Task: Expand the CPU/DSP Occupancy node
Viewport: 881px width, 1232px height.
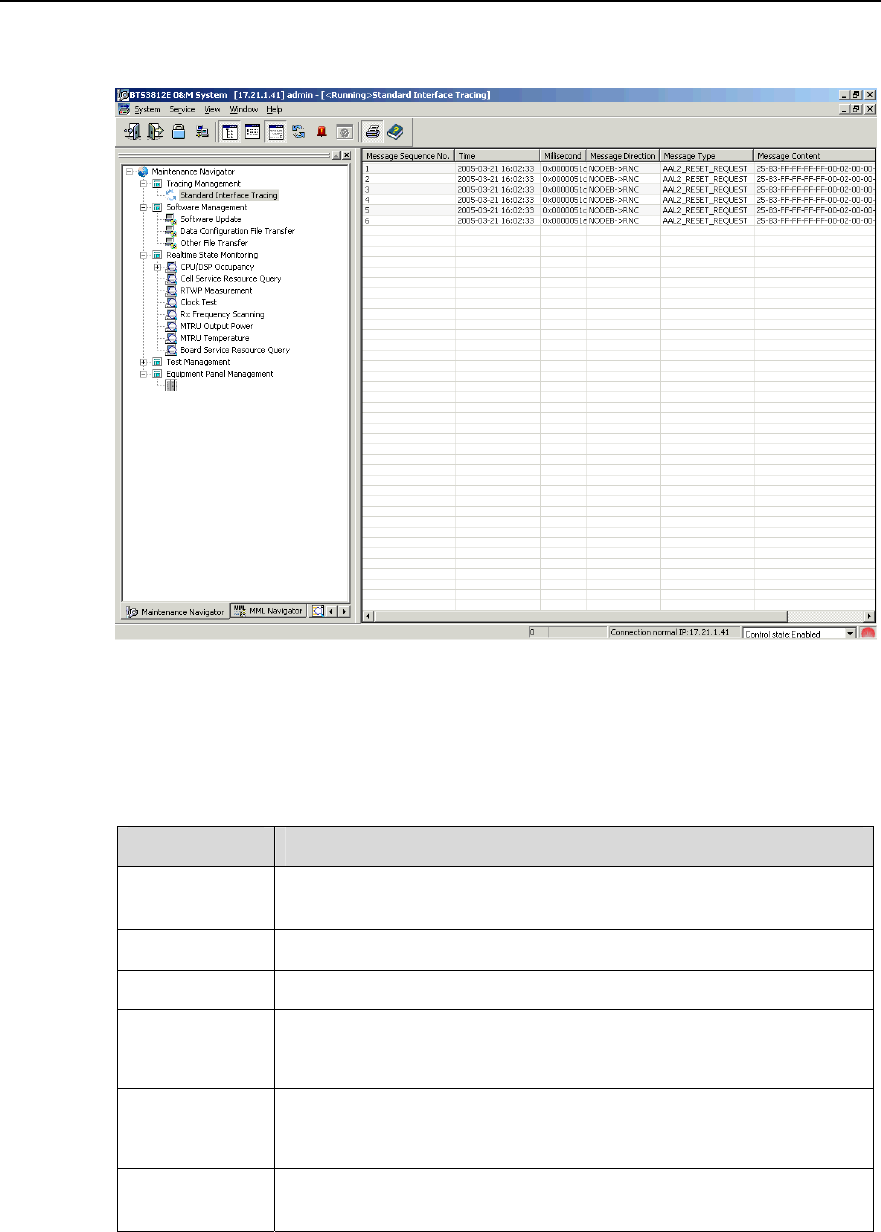Action: point(158,267)
